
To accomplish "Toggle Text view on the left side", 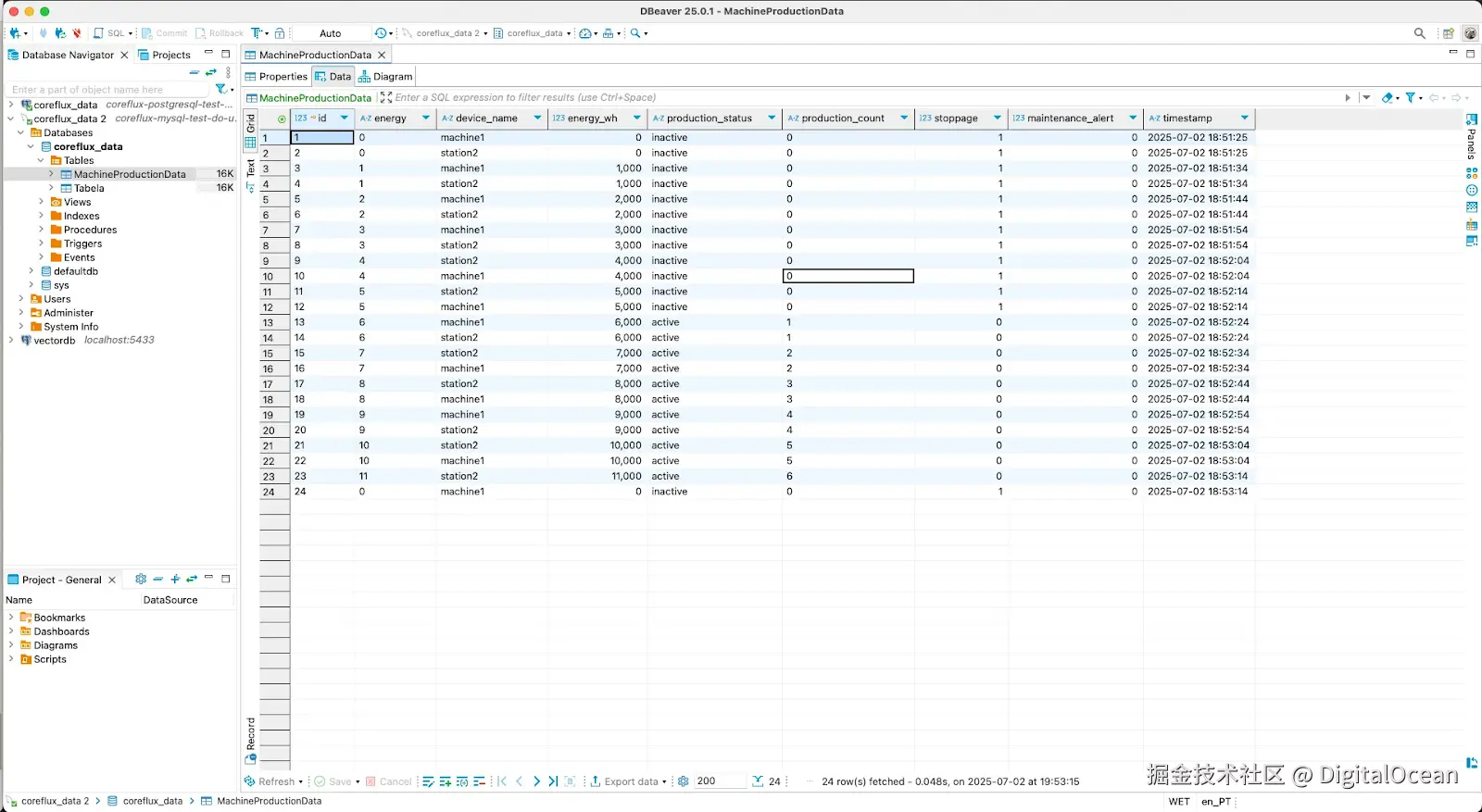I will pos(250,174).
